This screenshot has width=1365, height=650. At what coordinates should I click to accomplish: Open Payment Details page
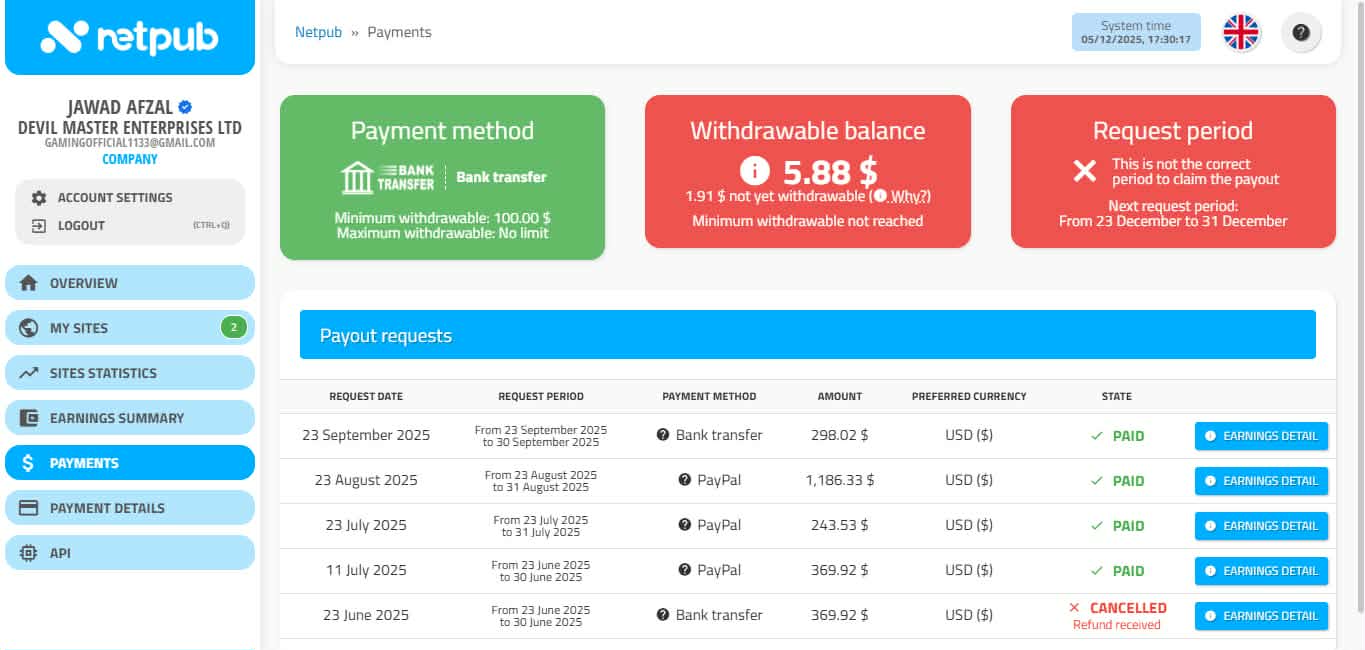[x=130, y=508]
